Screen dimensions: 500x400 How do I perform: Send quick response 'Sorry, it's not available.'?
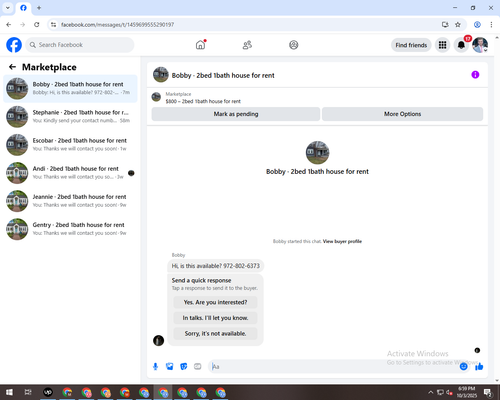pos(215,334)
